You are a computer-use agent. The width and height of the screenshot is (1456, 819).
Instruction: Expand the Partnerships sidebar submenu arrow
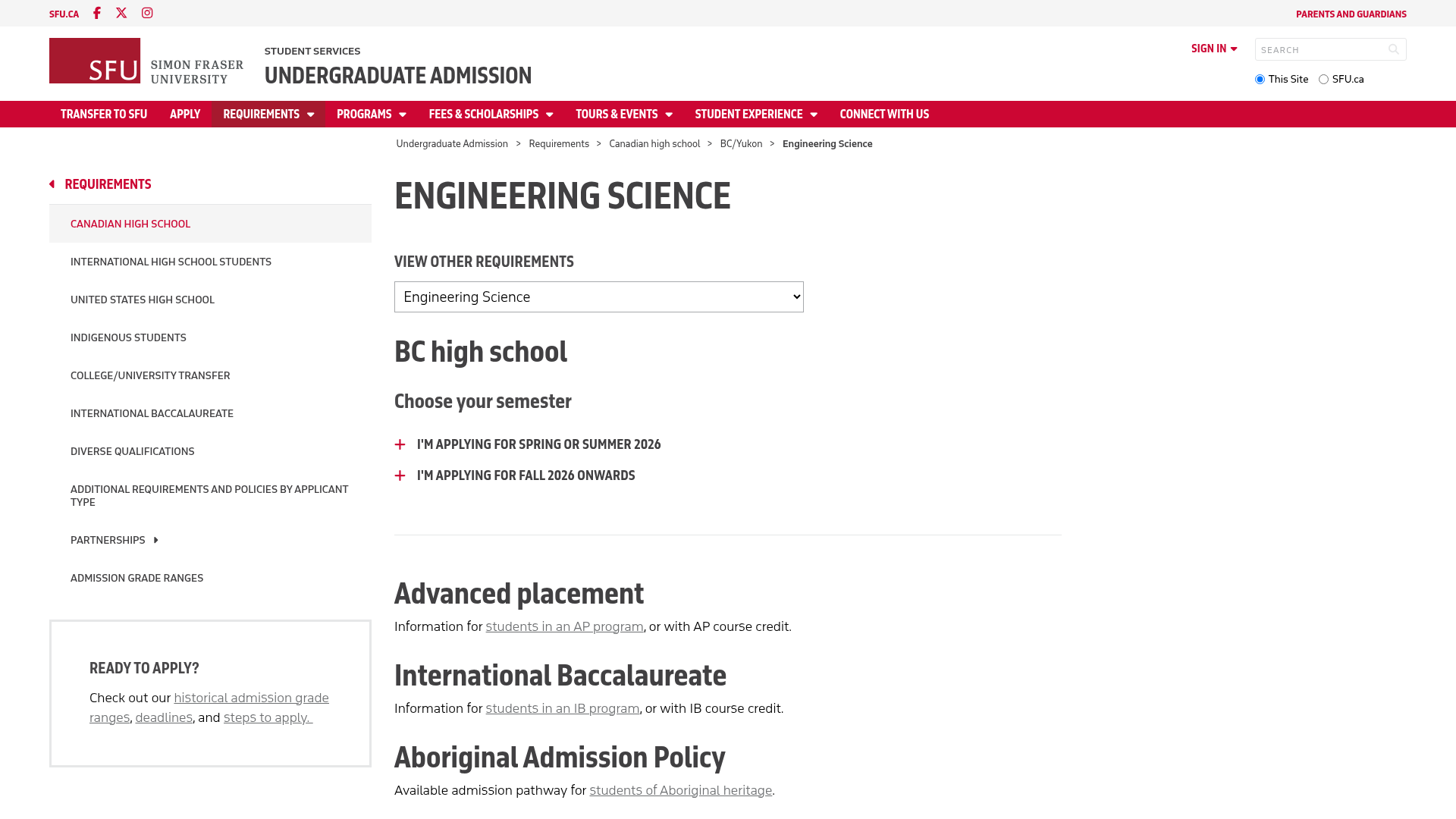click(155, 540)
